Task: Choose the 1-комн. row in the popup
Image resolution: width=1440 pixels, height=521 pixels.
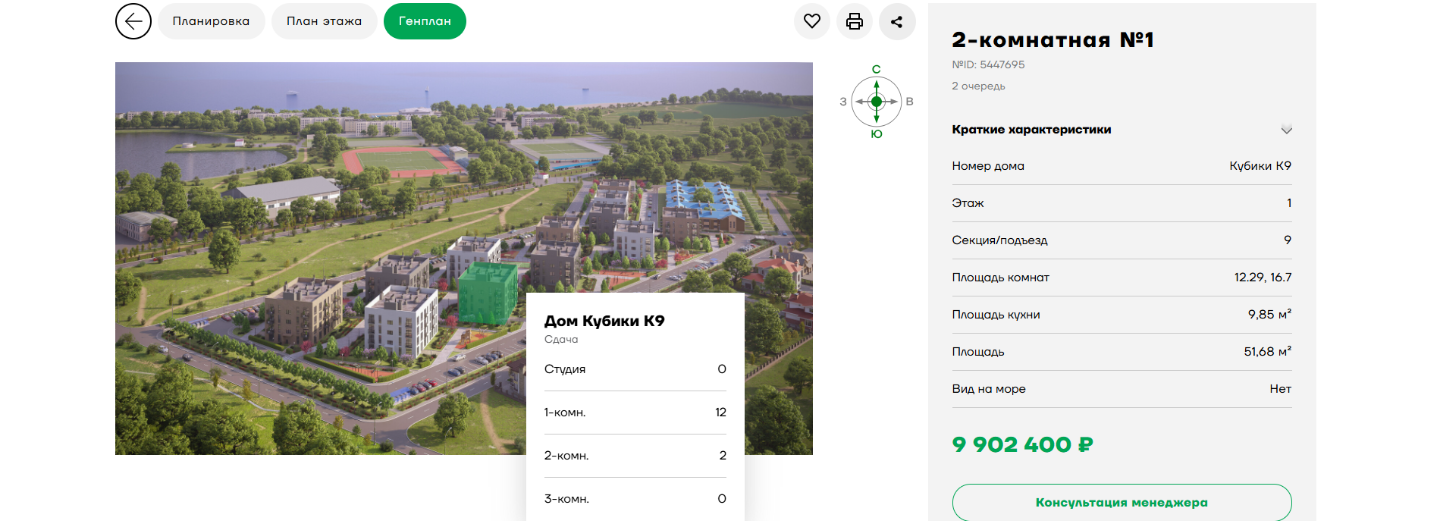Action: (x=635, y=412)
